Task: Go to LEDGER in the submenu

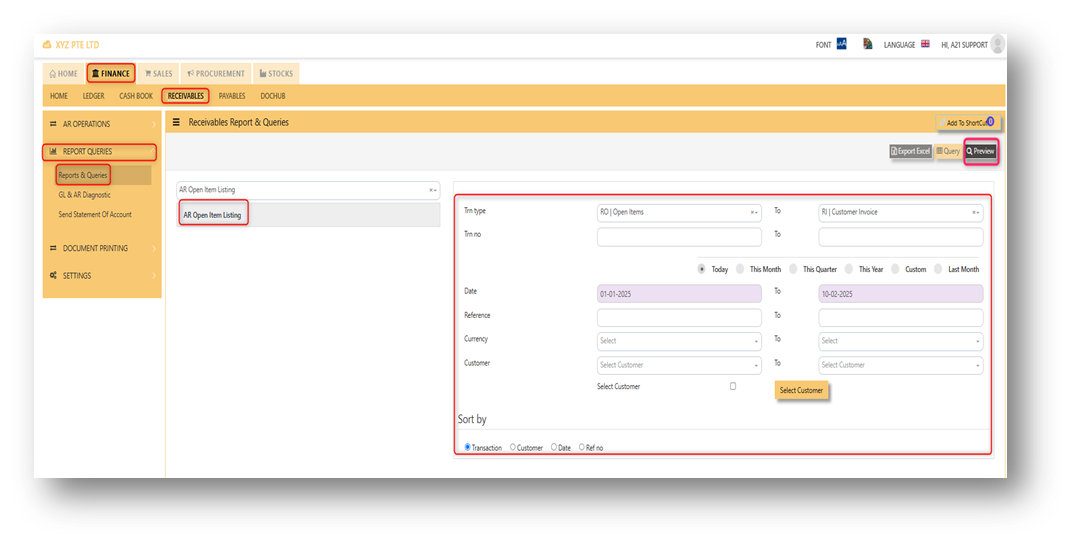Action: 94,96
